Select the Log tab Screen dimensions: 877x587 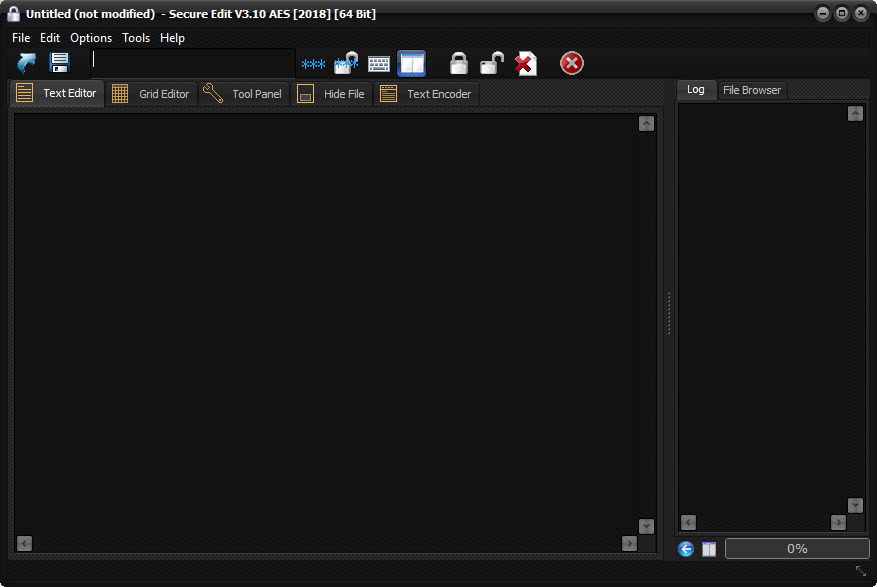pos(696,89)
